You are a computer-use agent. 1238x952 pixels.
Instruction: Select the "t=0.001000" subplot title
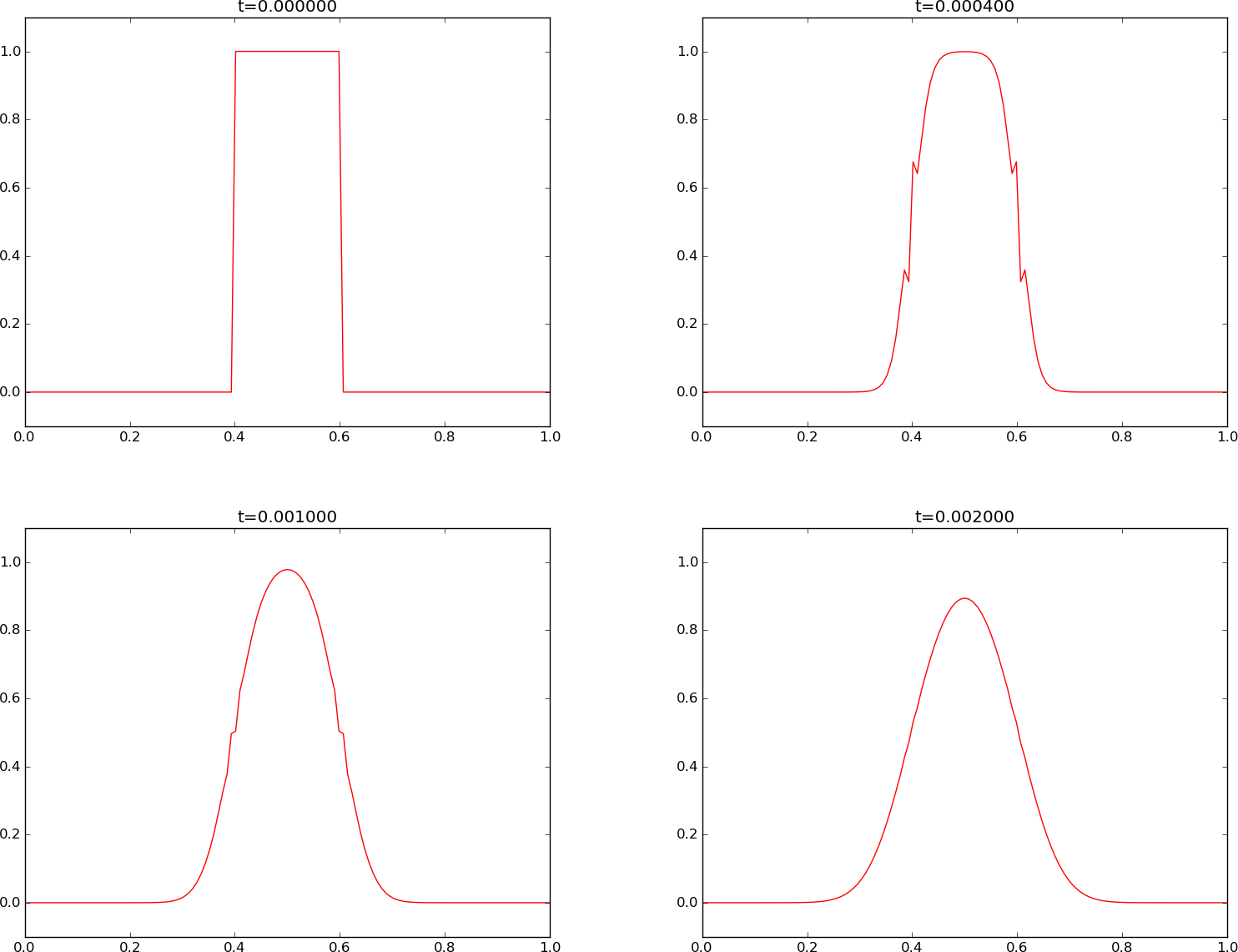[x=287, y=516]
